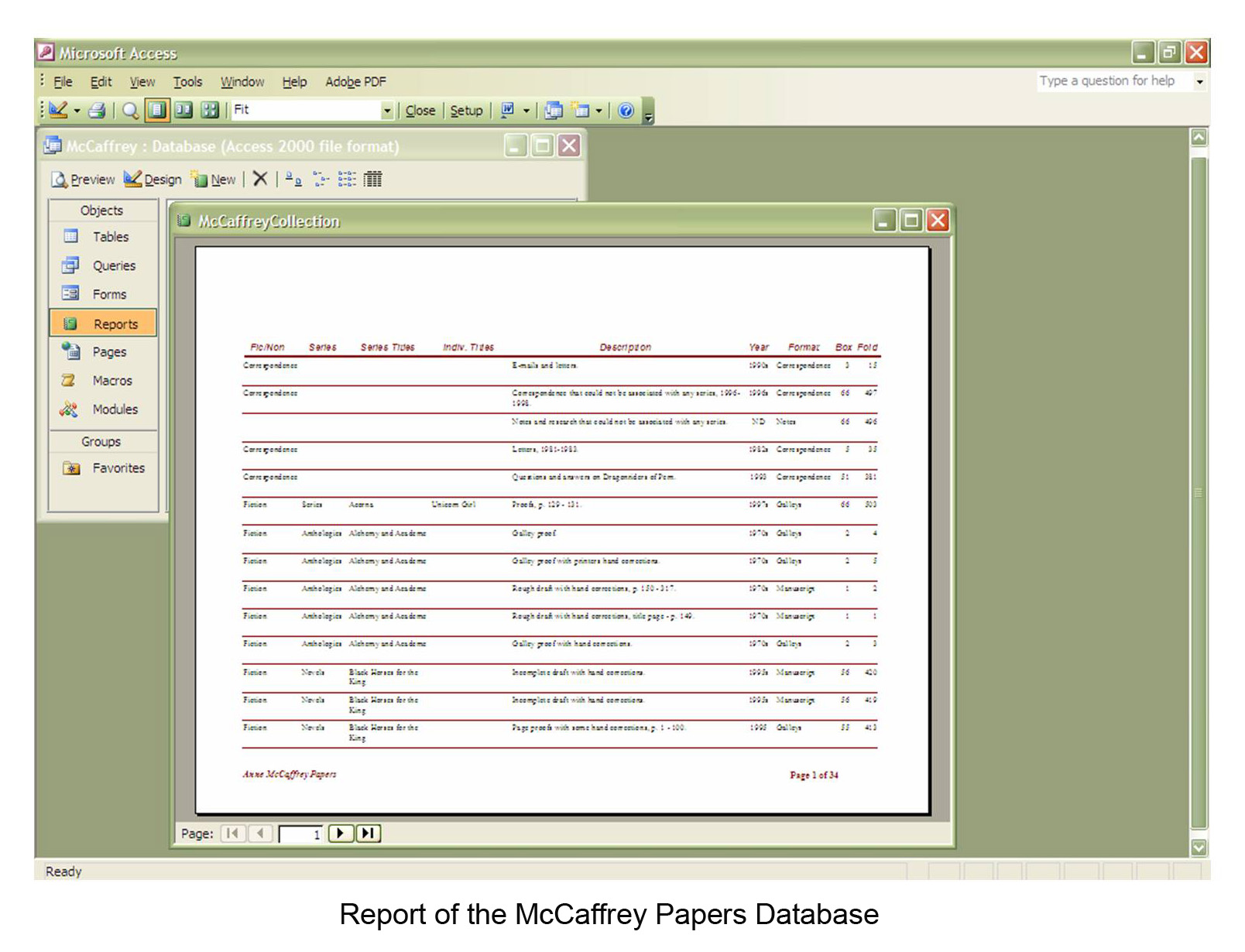Print the report with the printer icon
This screenshot has width=1245, height=952.
click(x=98, y=111)
